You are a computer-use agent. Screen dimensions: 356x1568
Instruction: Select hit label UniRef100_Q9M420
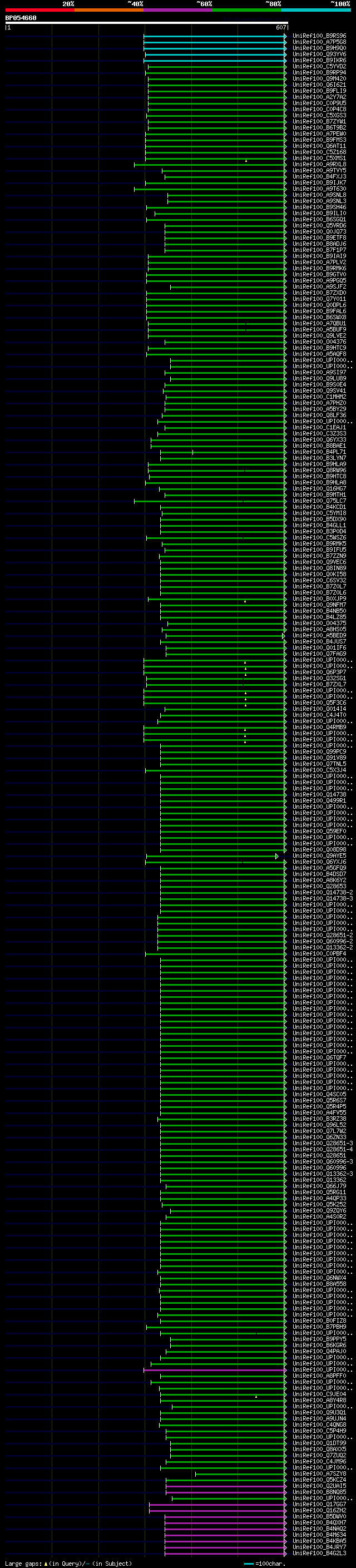319,78
